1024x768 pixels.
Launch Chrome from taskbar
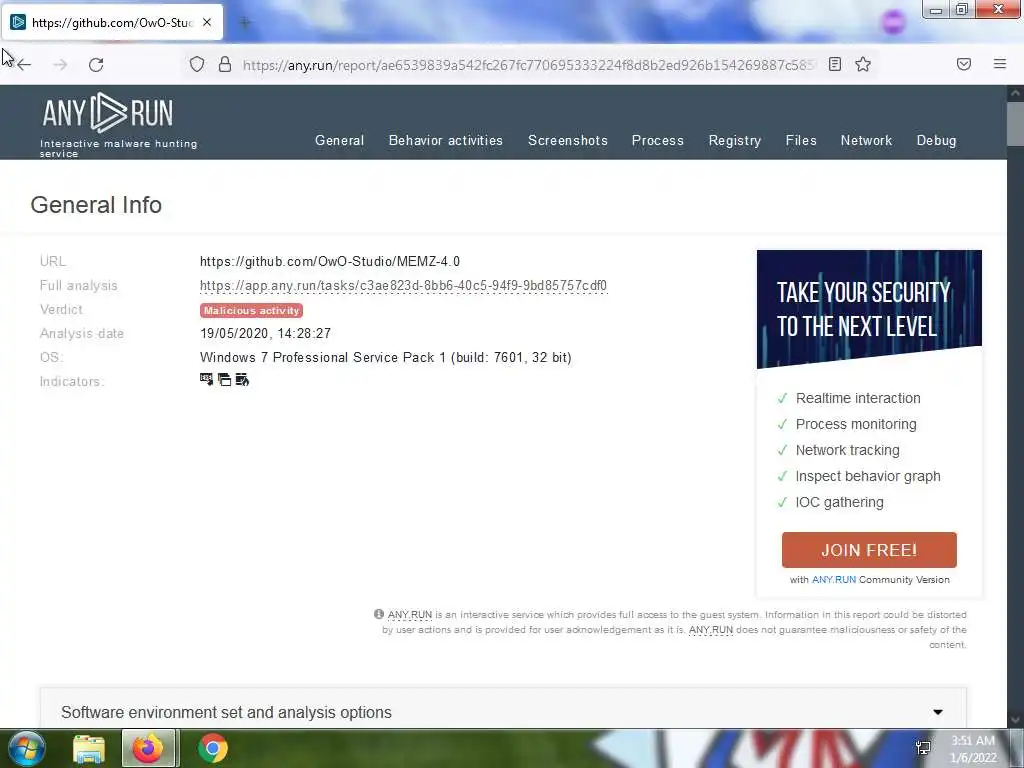(213, 748)
